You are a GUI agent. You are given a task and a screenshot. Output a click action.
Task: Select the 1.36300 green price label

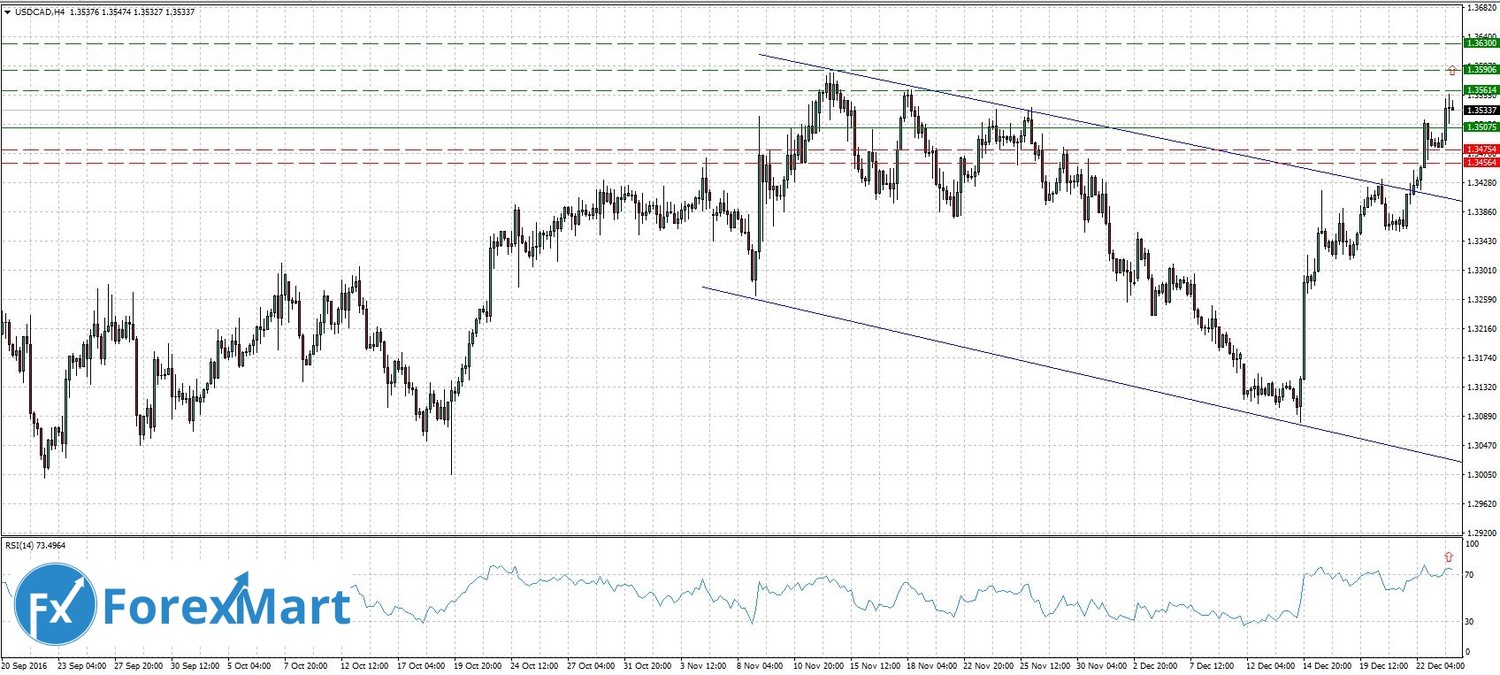pos(1480,43)
